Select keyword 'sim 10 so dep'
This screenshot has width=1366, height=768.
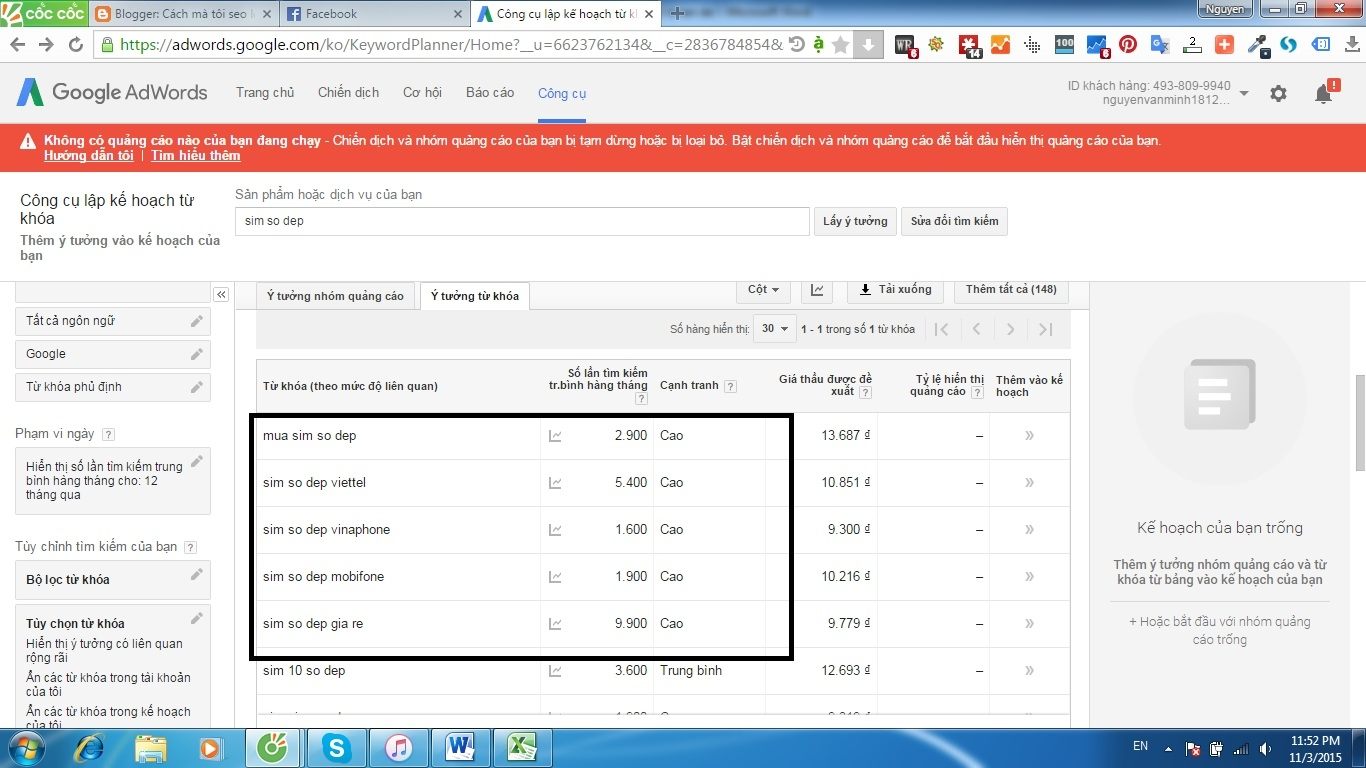(x=304, y=671)
